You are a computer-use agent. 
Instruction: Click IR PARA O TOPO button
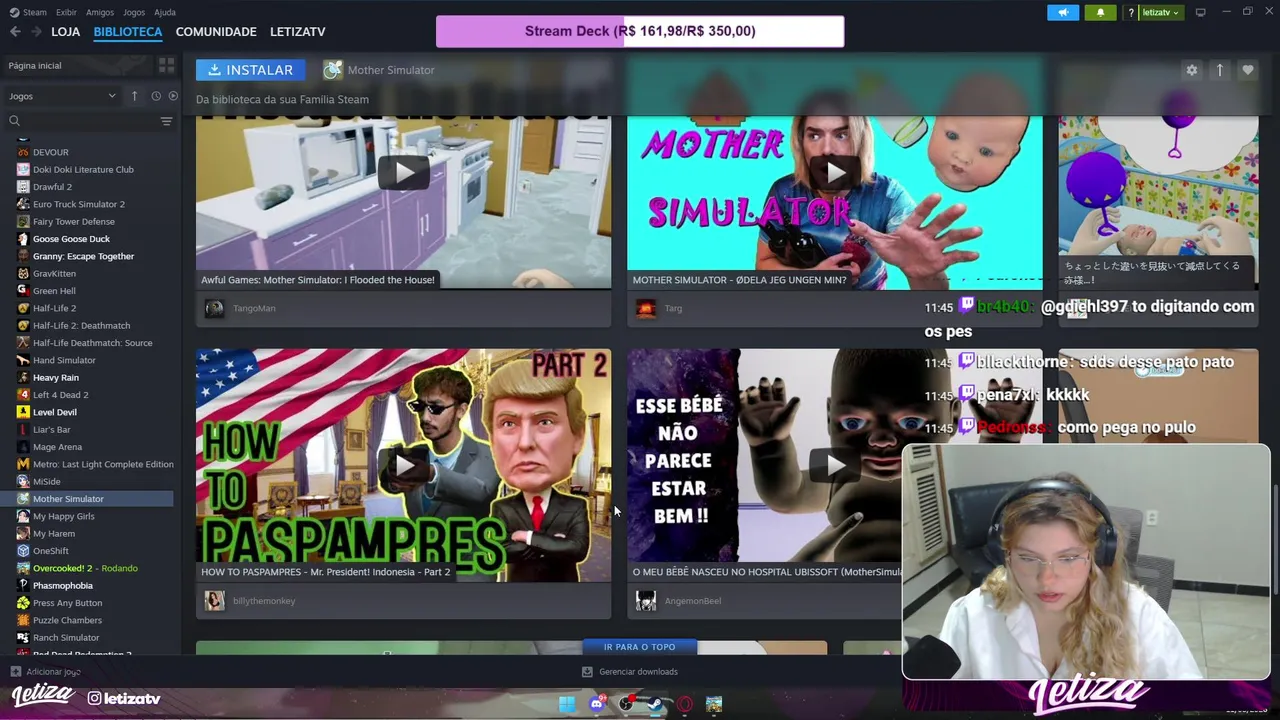coord(640,647)
